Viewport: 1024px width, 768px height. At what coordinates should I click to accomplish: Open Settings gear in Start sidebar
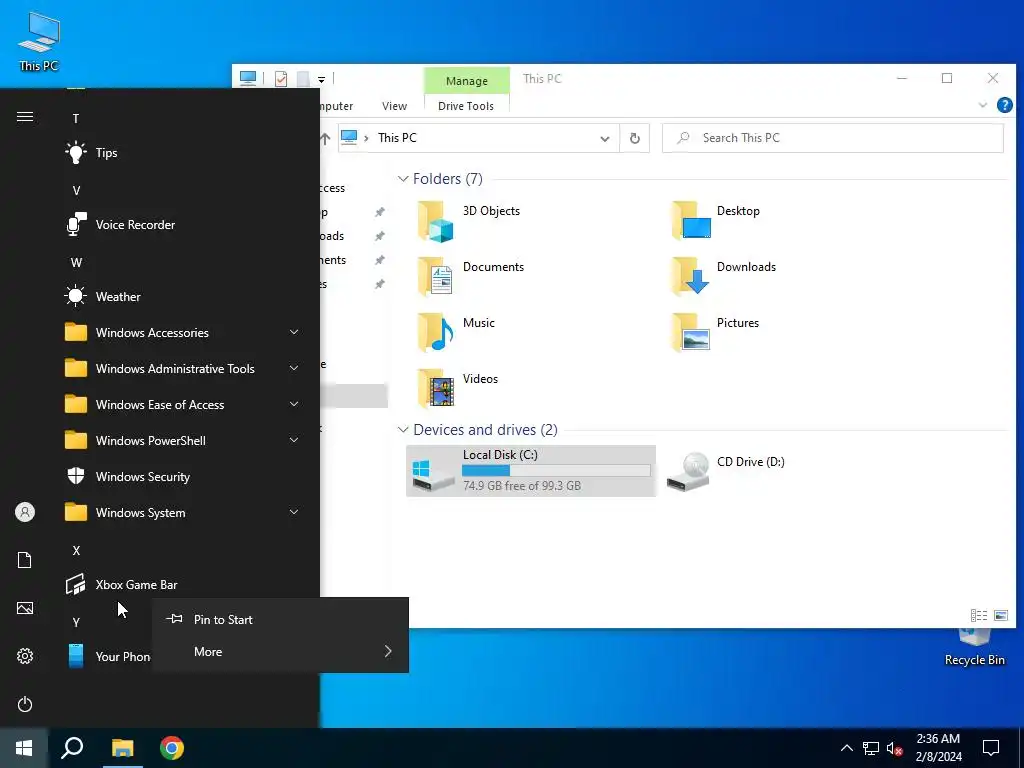click(25, 656)
